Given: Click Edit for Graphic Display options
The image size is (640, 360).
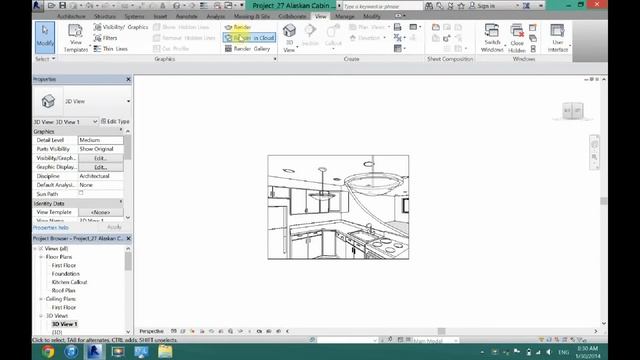Looking at the screenshot, I should point(100,167).
